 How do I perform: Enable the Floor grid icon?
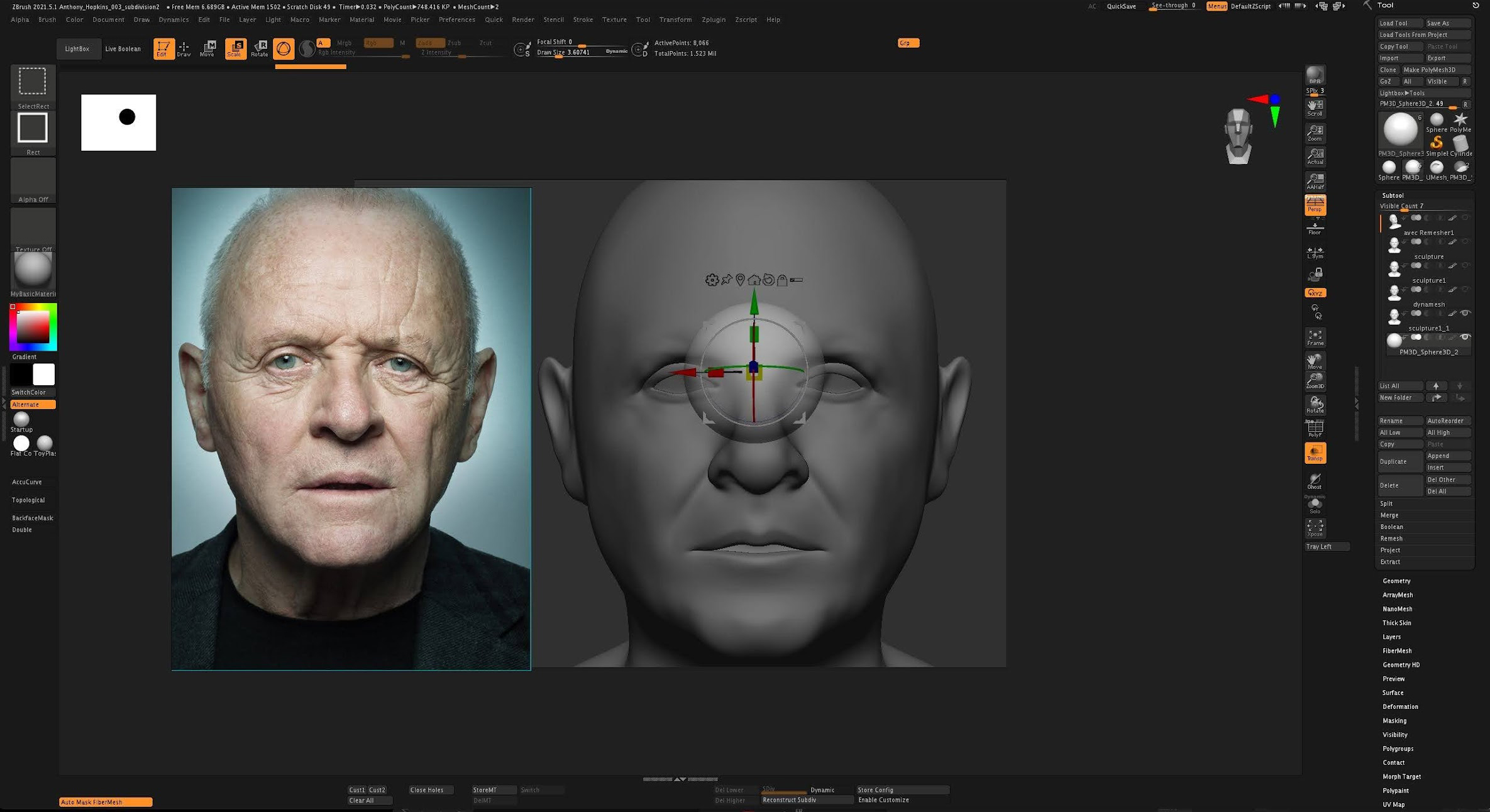(x=1315, y=228)
